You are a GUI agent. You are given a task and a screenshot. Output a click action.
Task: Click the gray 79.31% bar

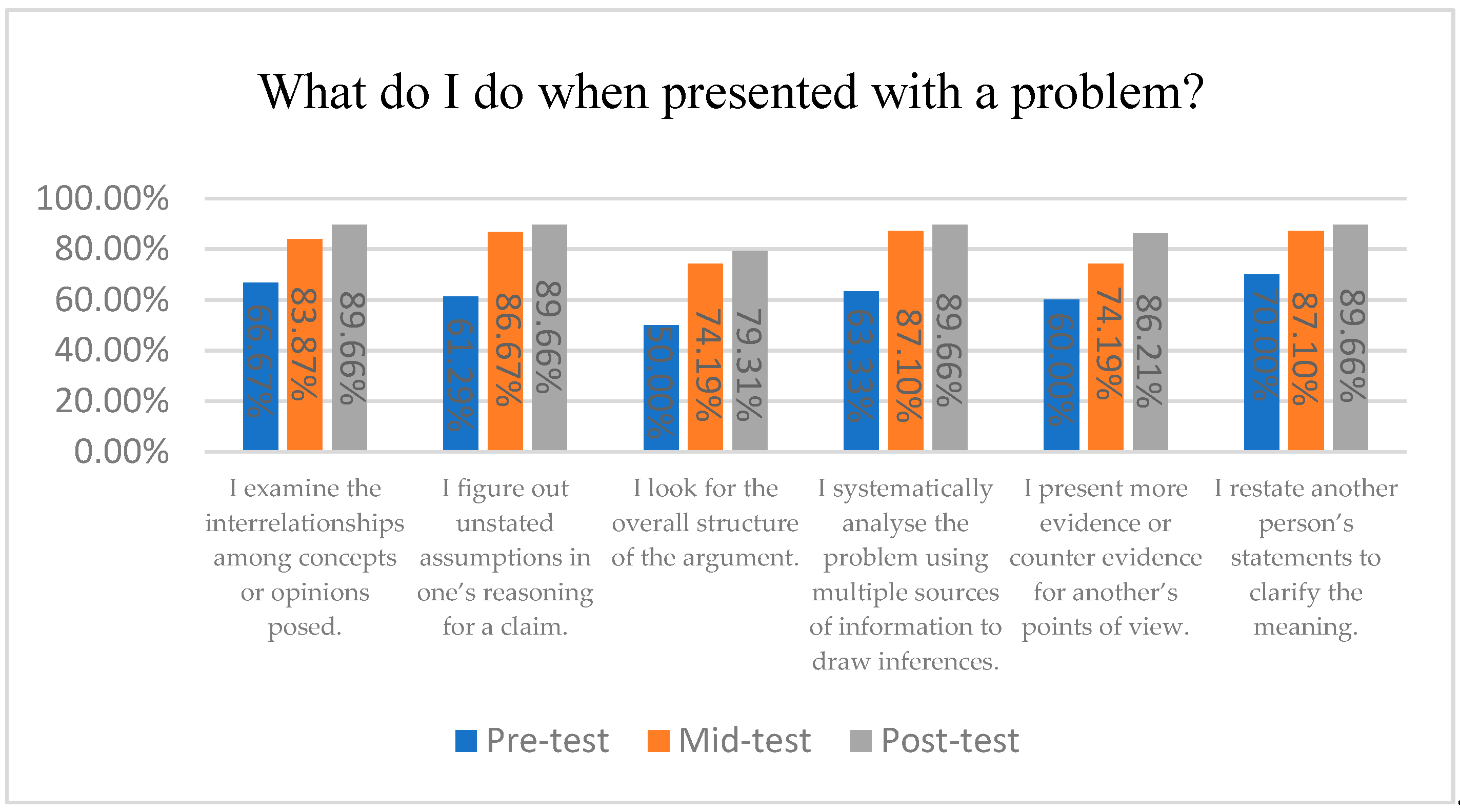[x=750, y=350]
